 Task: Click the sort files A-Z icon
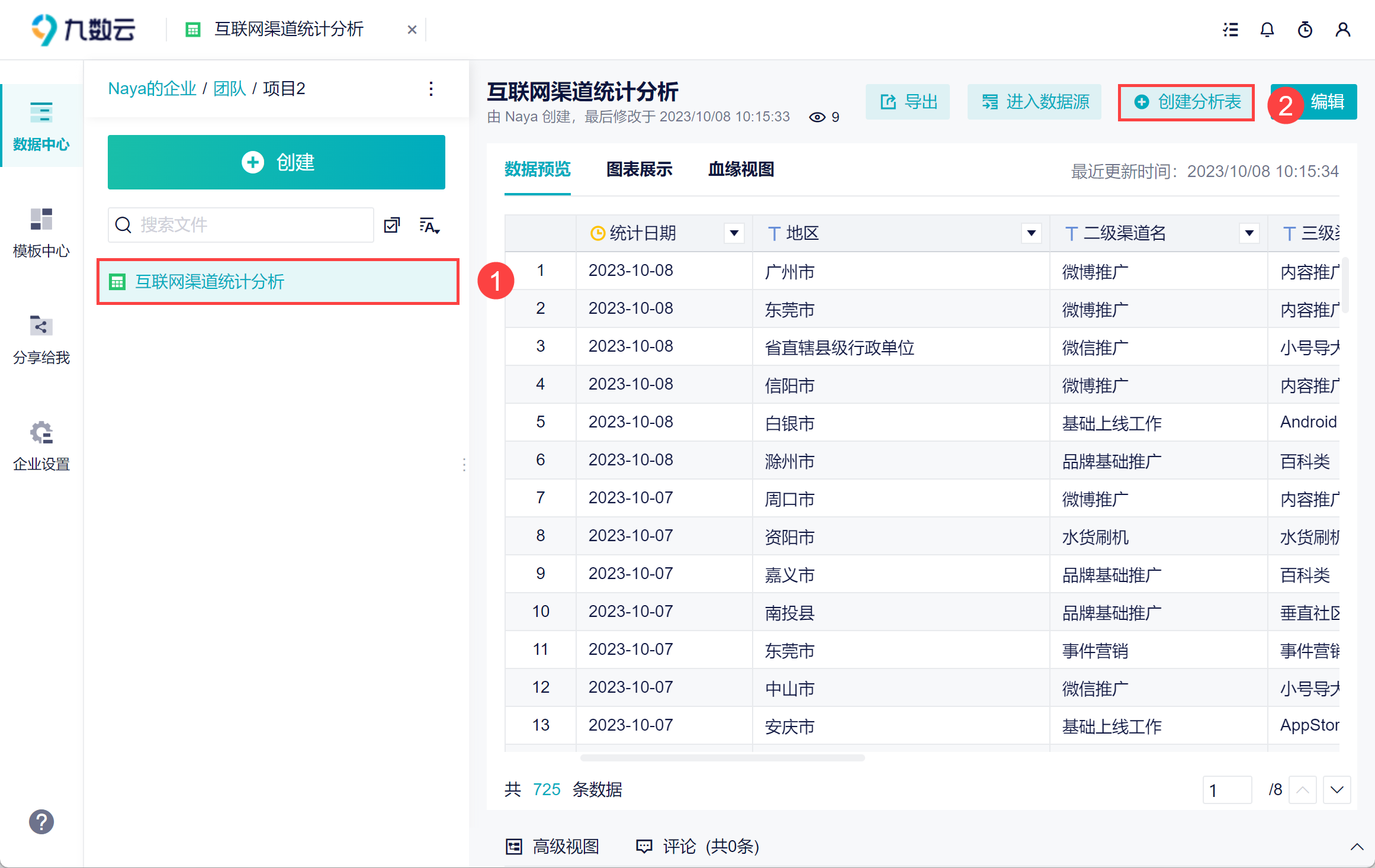click(429, 226)
